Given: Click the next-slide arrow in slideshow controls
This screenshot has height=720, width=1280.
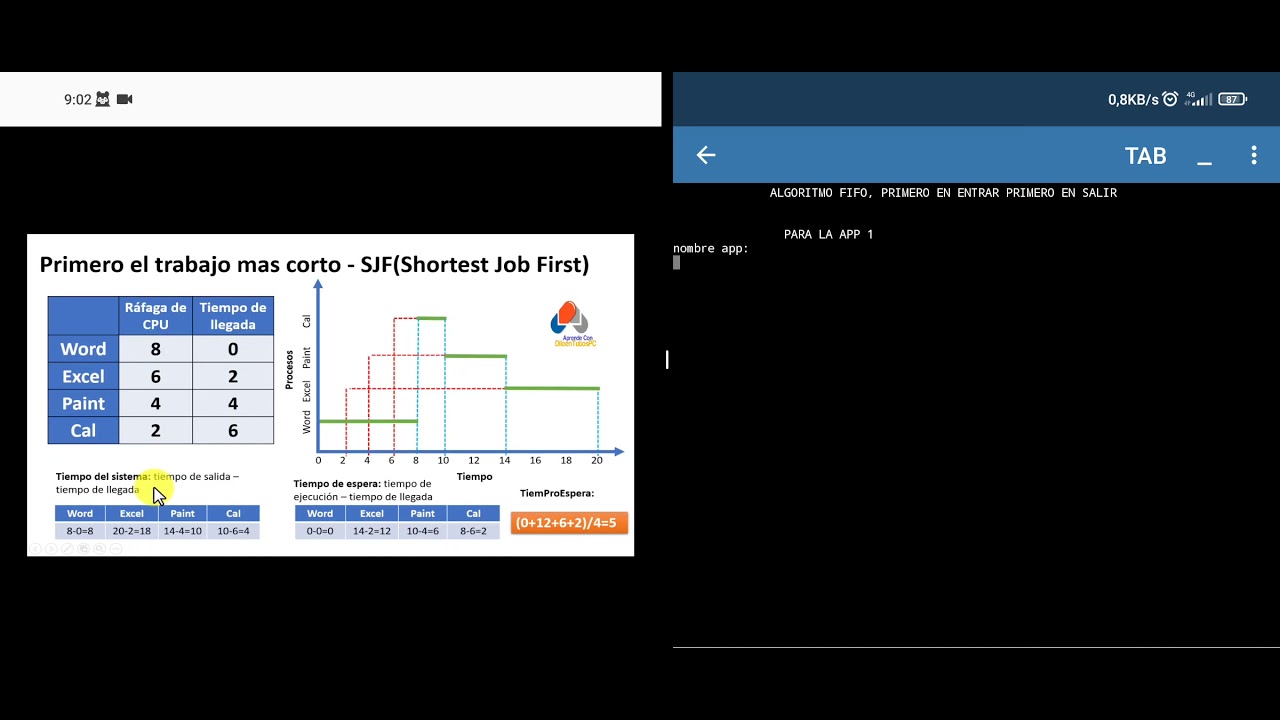Looking at the screenshot, I should tap(51, 549).
